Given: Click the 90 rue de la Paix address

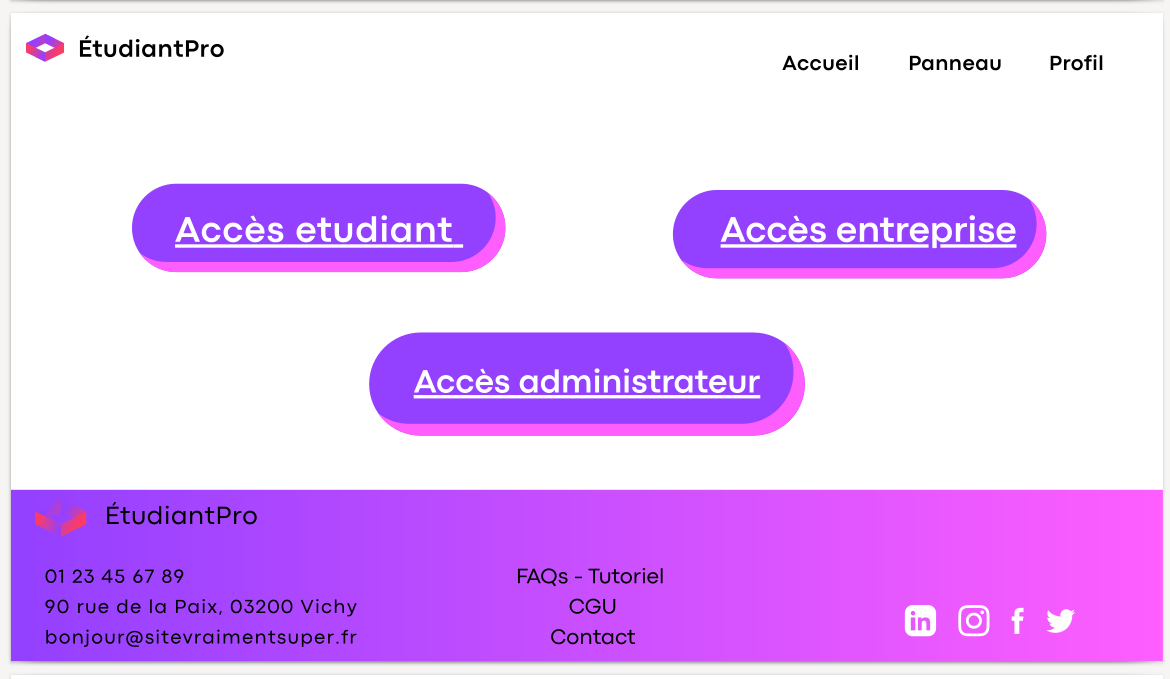Looking at the screenshot, I should tap(200, 606).
